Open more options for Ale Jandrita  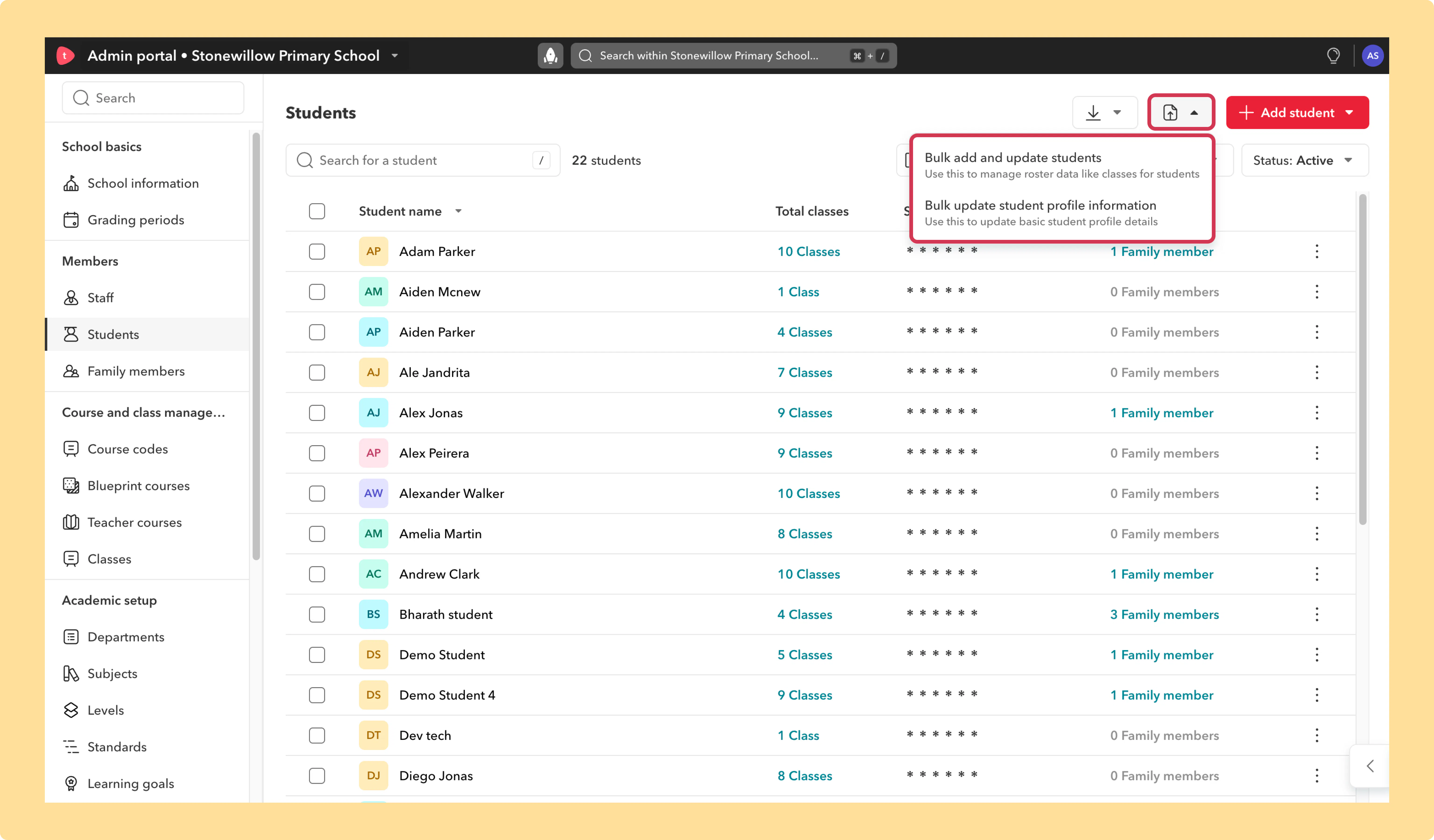pyautogui.click(x=1317, y=372)
